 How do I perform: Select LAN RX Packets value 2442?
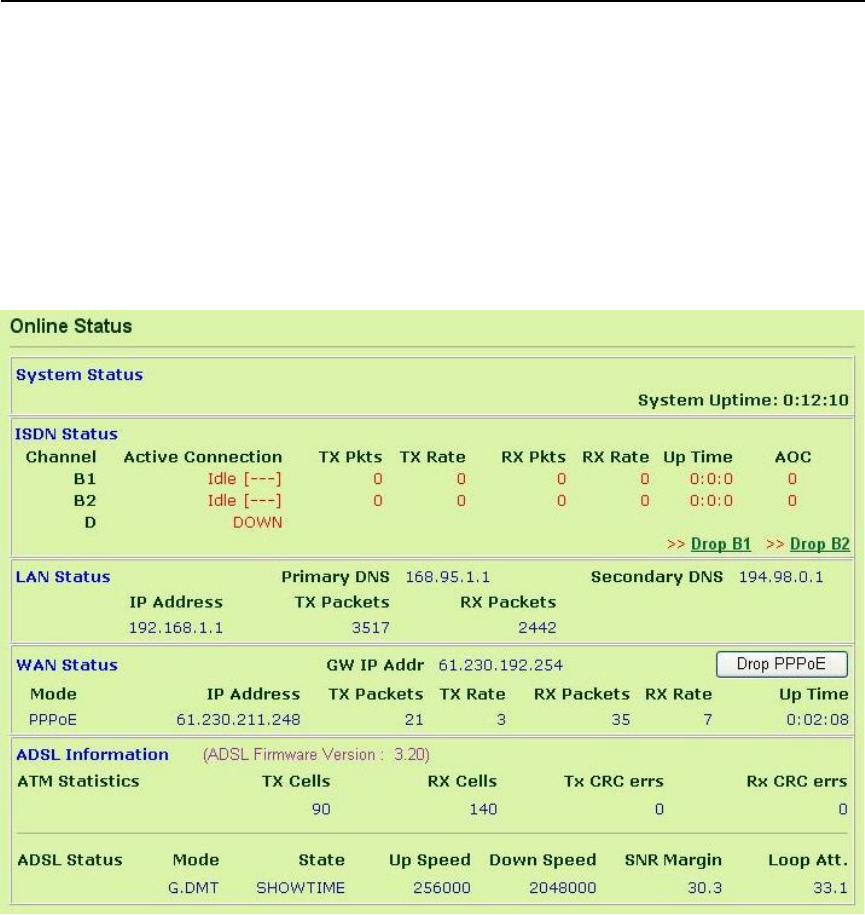click(x=537, y=628)
